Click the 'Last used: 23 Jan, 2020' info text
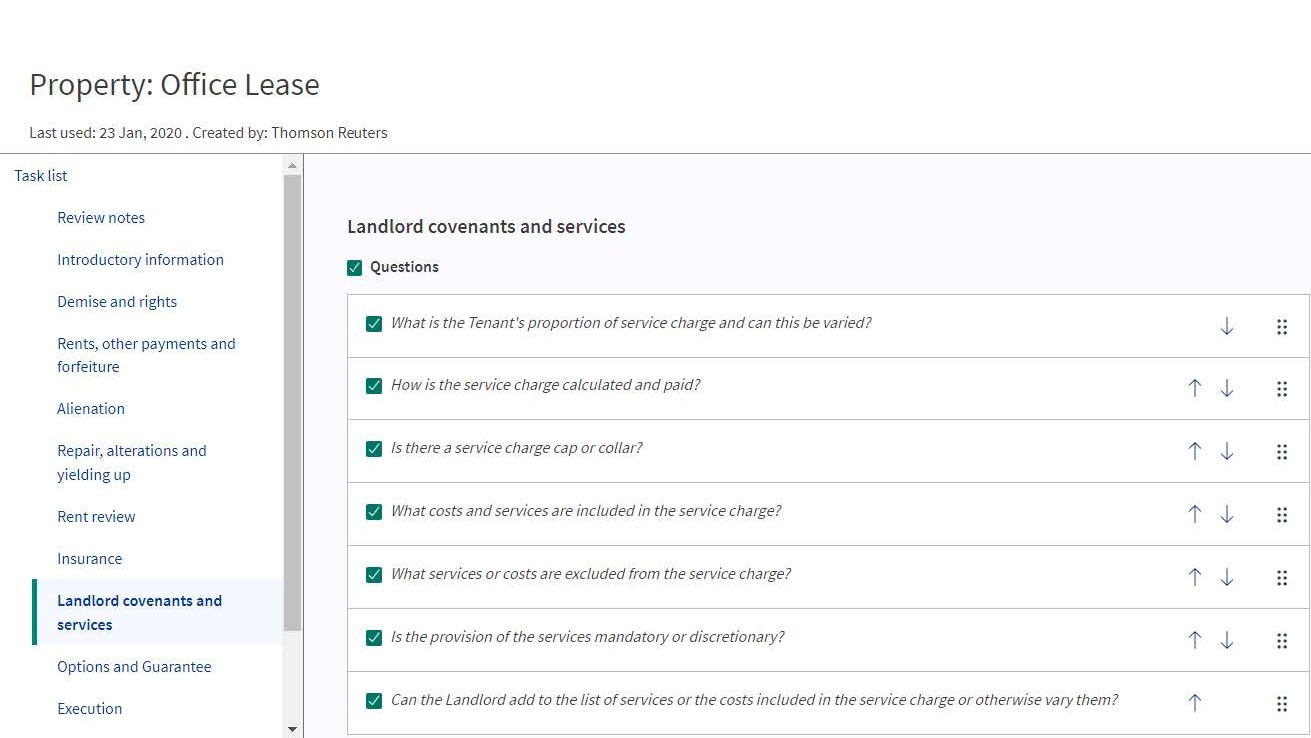This screenshot has height=738, width=1311. [x=208, y=133]
